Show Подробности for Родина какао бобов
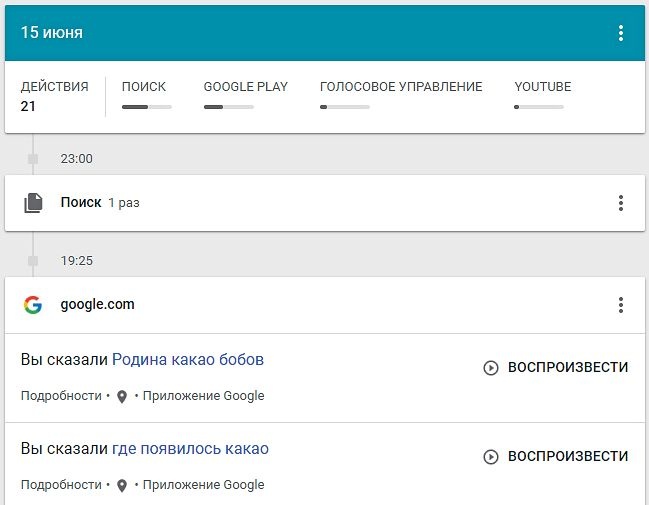This screenshot has height=505, width=649. [x=61, y=396]
